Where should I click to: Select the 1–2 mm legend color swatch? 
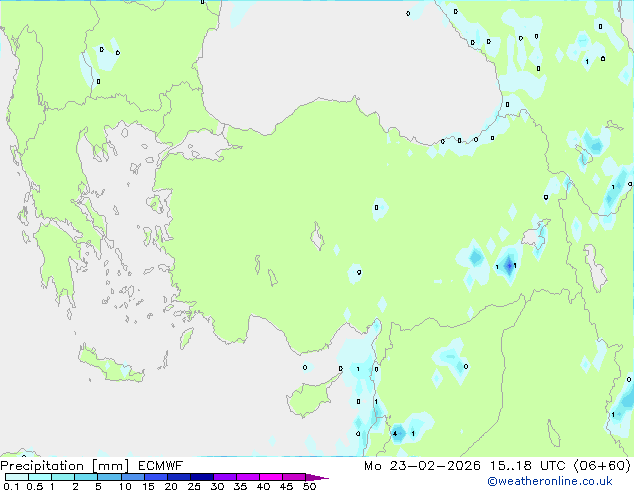coord(63,477)
